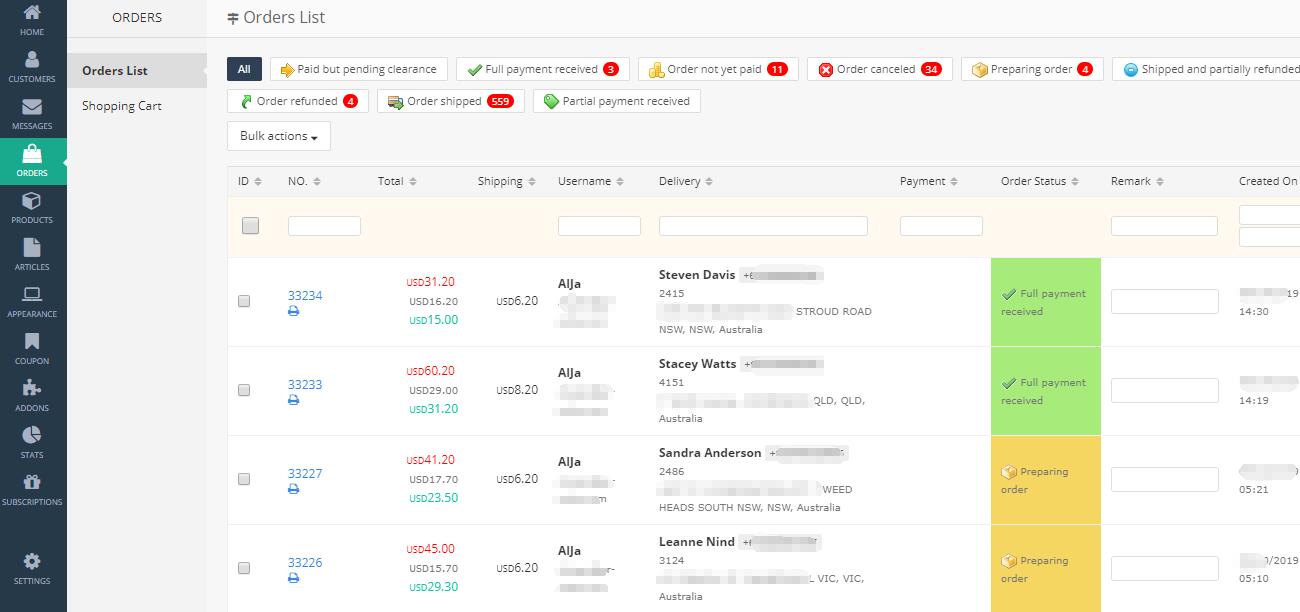Go to Products in the sidebar

[x=32, y=207]
